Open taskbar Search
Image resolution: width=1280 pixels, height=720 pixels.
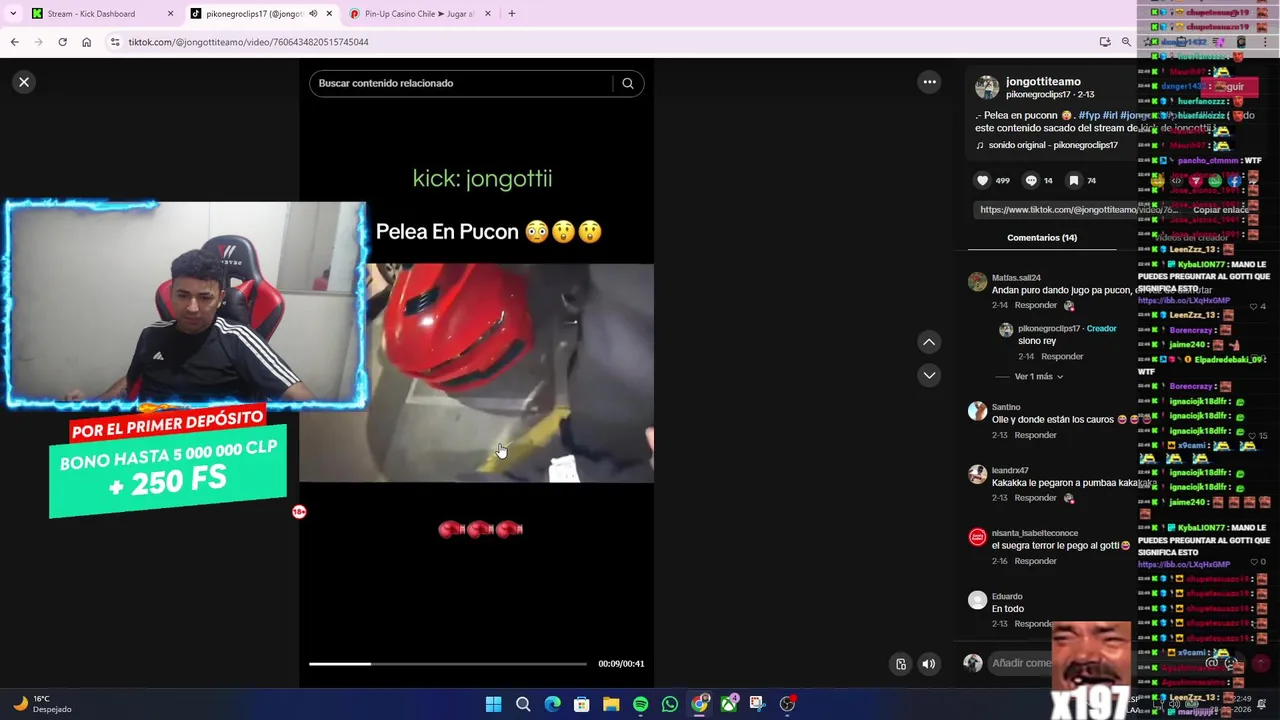(523, 704)
